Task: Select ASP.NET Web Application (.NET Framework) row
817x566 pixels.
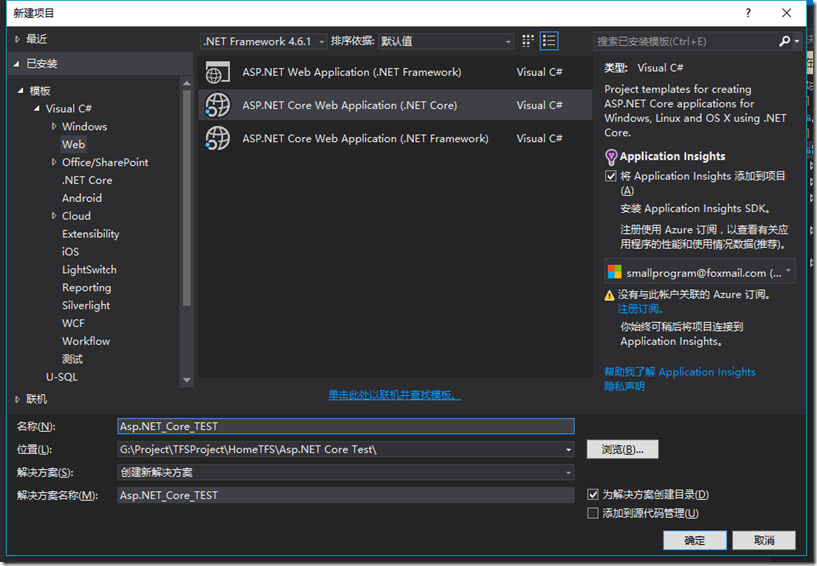Action: (x=395, y=72)
